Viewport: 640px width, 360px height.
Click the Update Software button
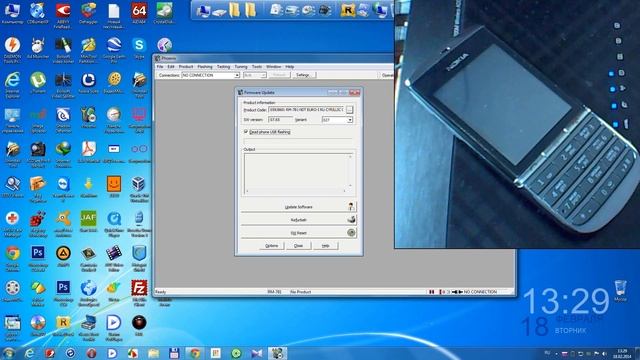[x=298, y=207]
